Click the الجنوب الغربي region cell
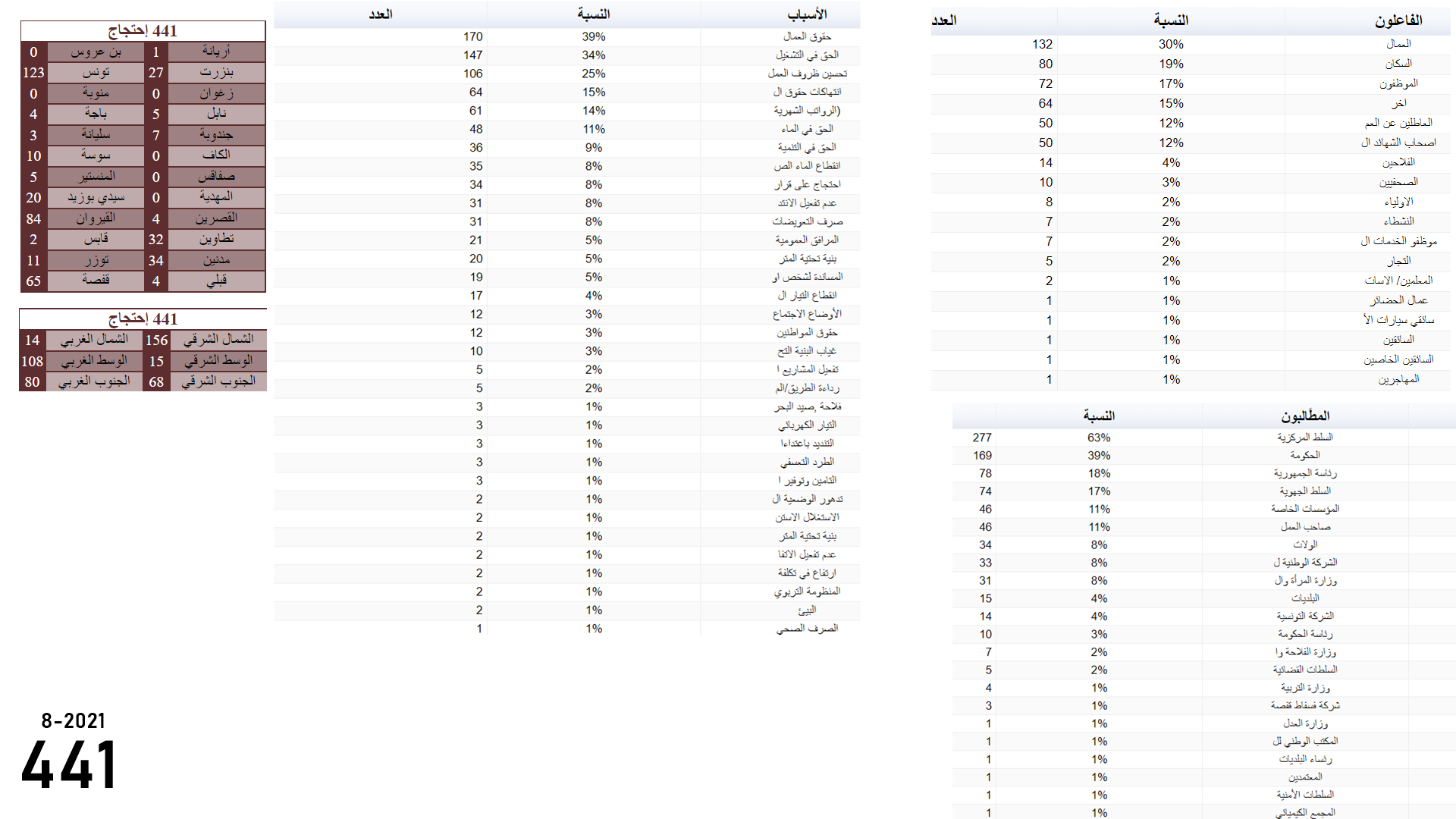The width and height of the screenshot is (1456, 819). click(94, 381)
